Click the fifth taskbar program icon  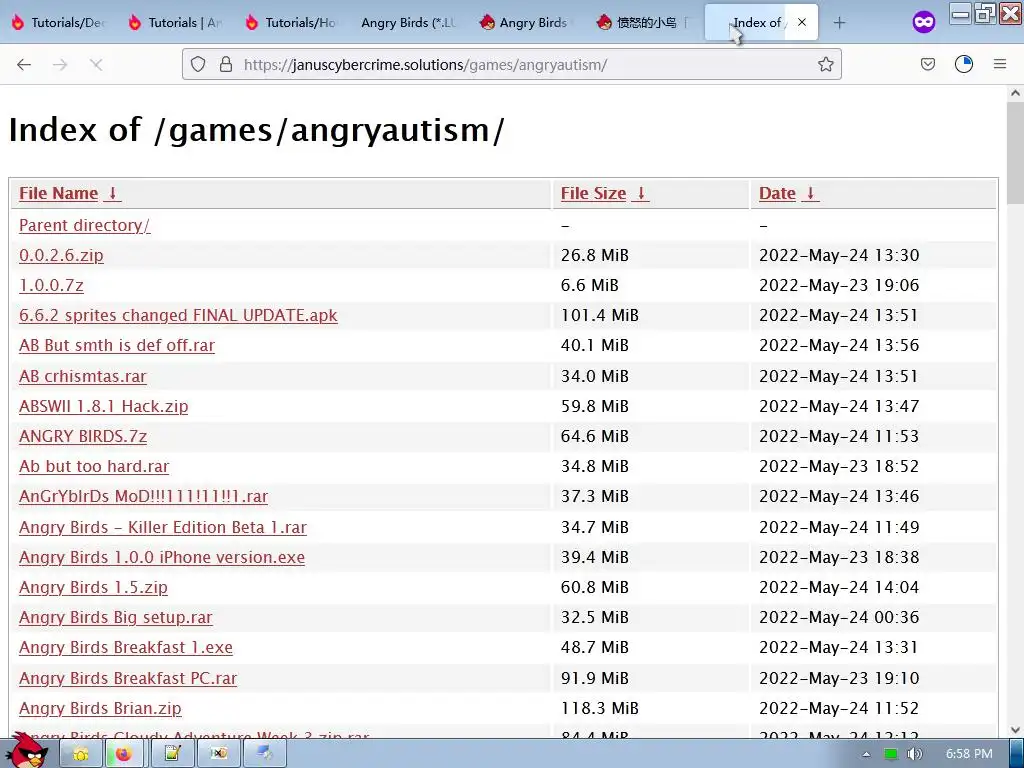point(264,754)
